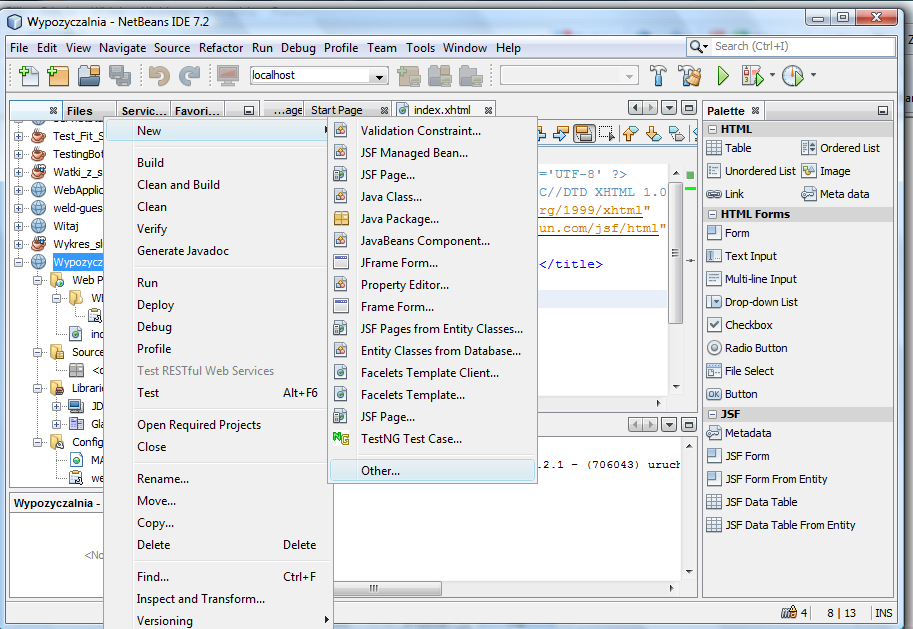Click the notifications icon in status bar
The width and height of the screenshot is (913, 629).
(x=789, y=612)
